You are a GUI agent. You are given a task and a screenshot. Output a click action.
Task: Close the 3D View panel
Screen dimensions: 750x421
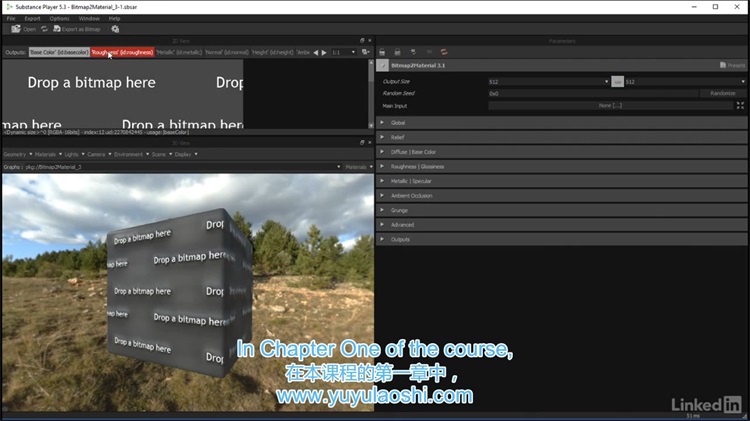[x=369, y=143]
